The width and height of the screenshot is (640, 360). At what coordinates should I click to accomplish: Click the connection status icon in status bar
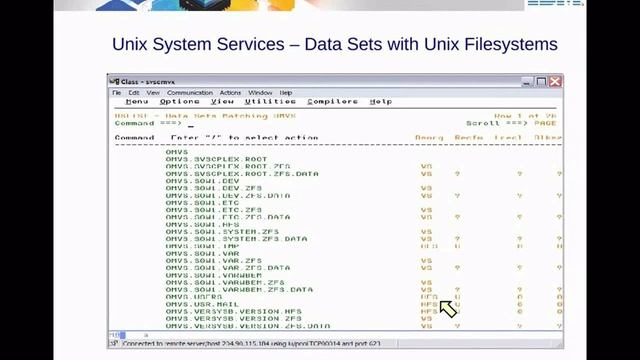(114, 344)
